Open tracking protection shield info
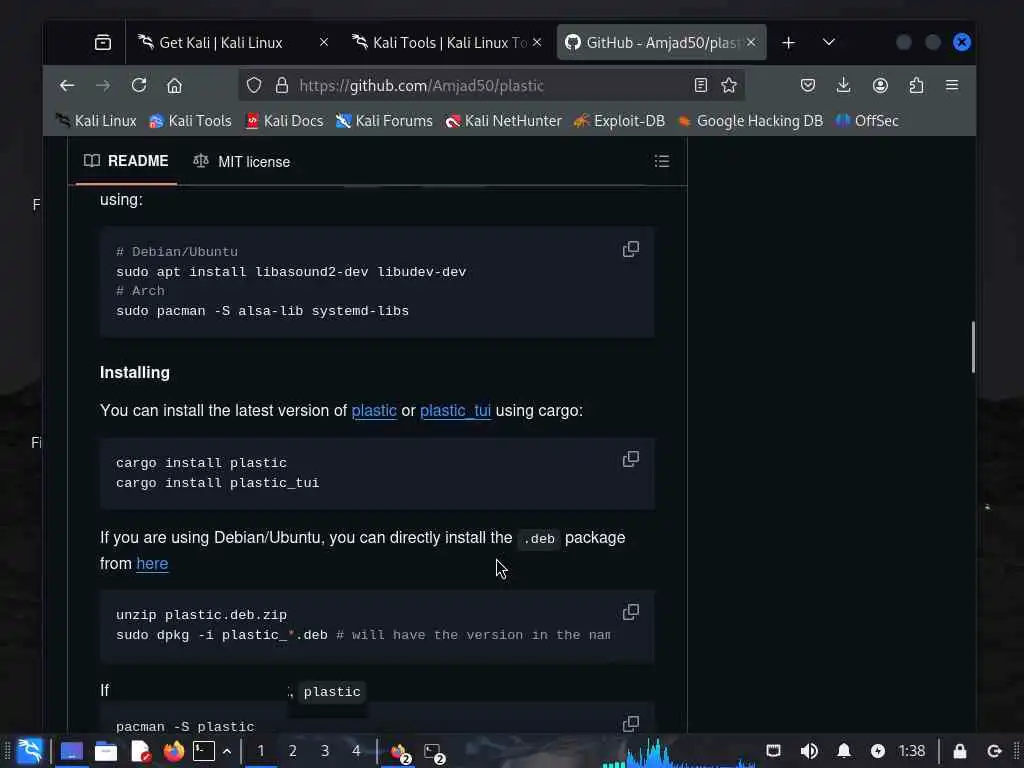Image resolution: width=1024 pixels, height=768 pixels. coord(254,86)
